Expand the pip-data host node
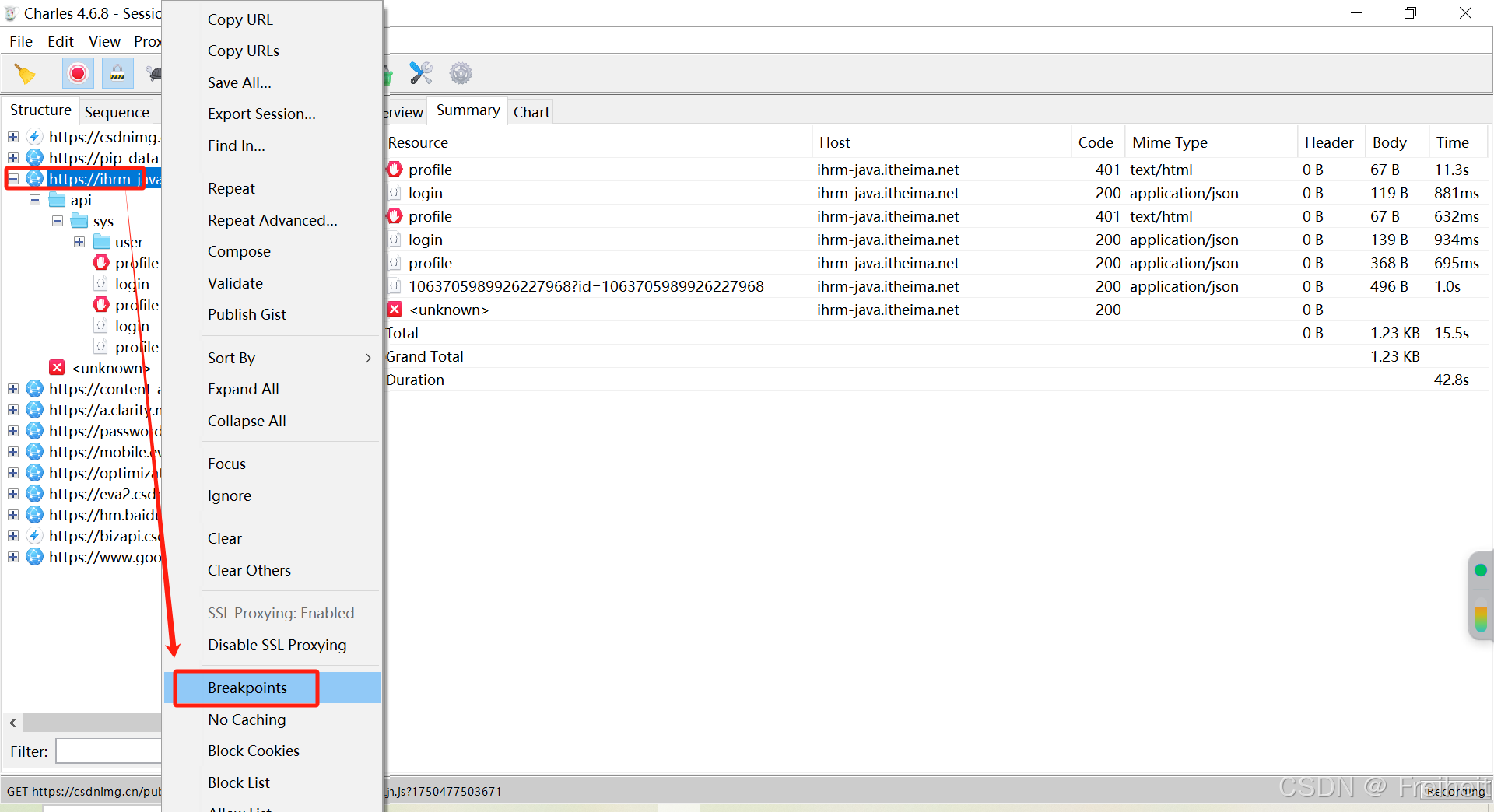The image size is (1494, 812). [13, 158]
